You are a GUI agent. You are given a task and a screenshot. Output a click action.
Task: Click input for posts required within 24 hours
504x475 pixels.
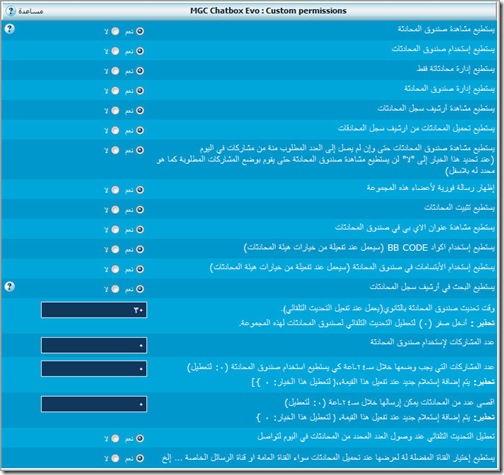94,369
